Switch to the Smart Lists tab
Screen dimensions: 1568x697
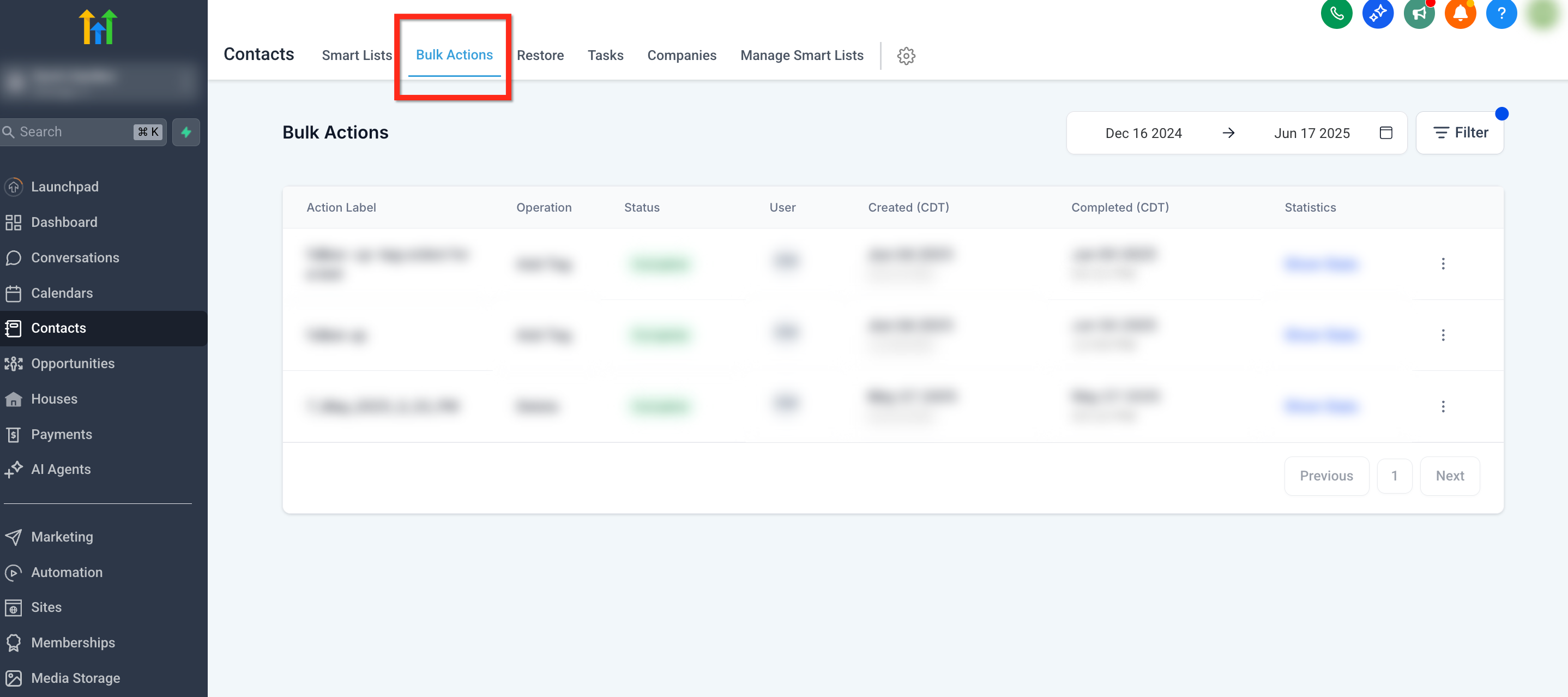pyautogui.click(x=357, y=56)
